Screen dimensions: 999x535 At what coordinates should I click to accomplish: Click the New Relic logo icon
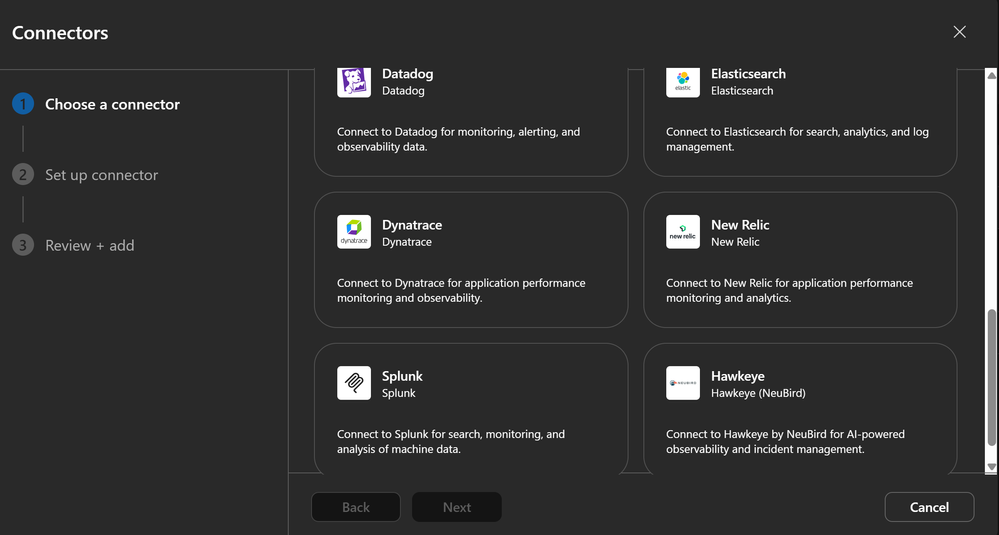682,232
